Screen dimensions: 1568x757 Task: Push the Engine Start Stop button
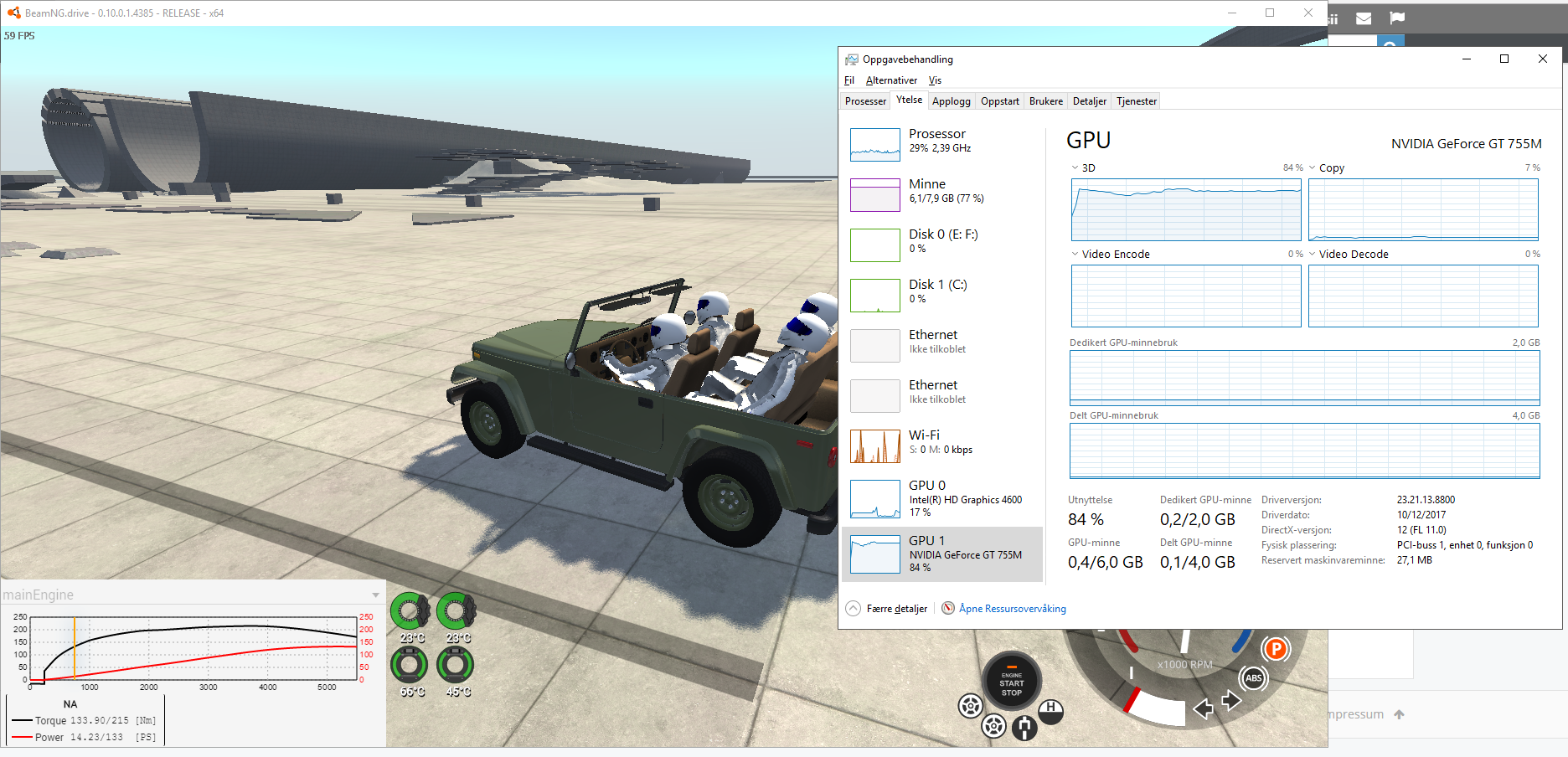[1011, 682]
